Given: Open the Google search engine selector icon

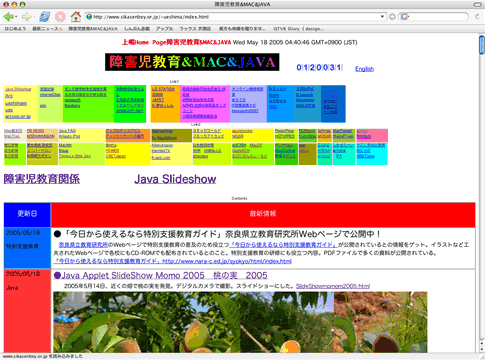Looking at the screenshot, I should pos(404,17).
